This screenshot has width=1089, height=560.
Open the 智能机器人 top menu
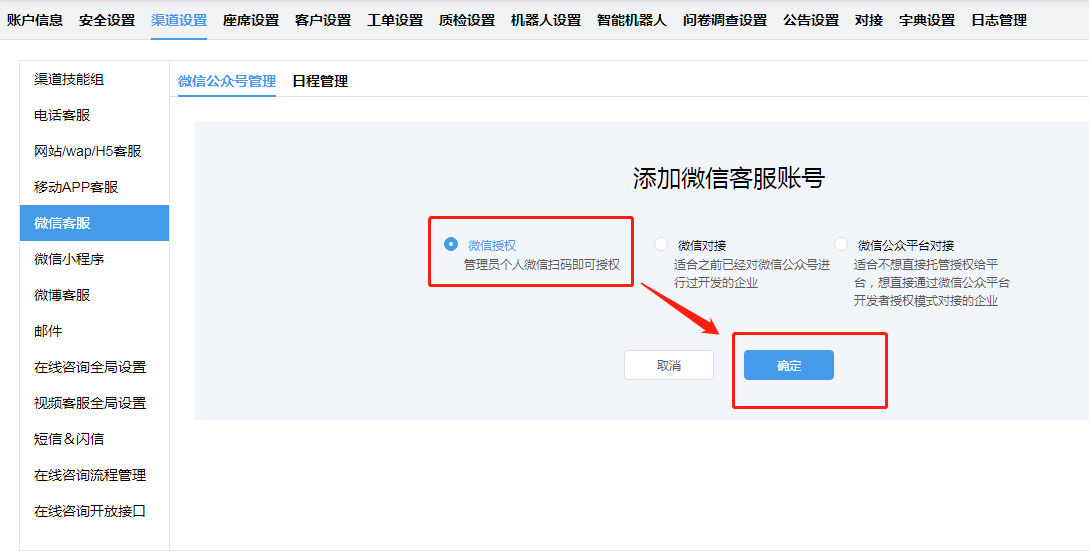632,20
